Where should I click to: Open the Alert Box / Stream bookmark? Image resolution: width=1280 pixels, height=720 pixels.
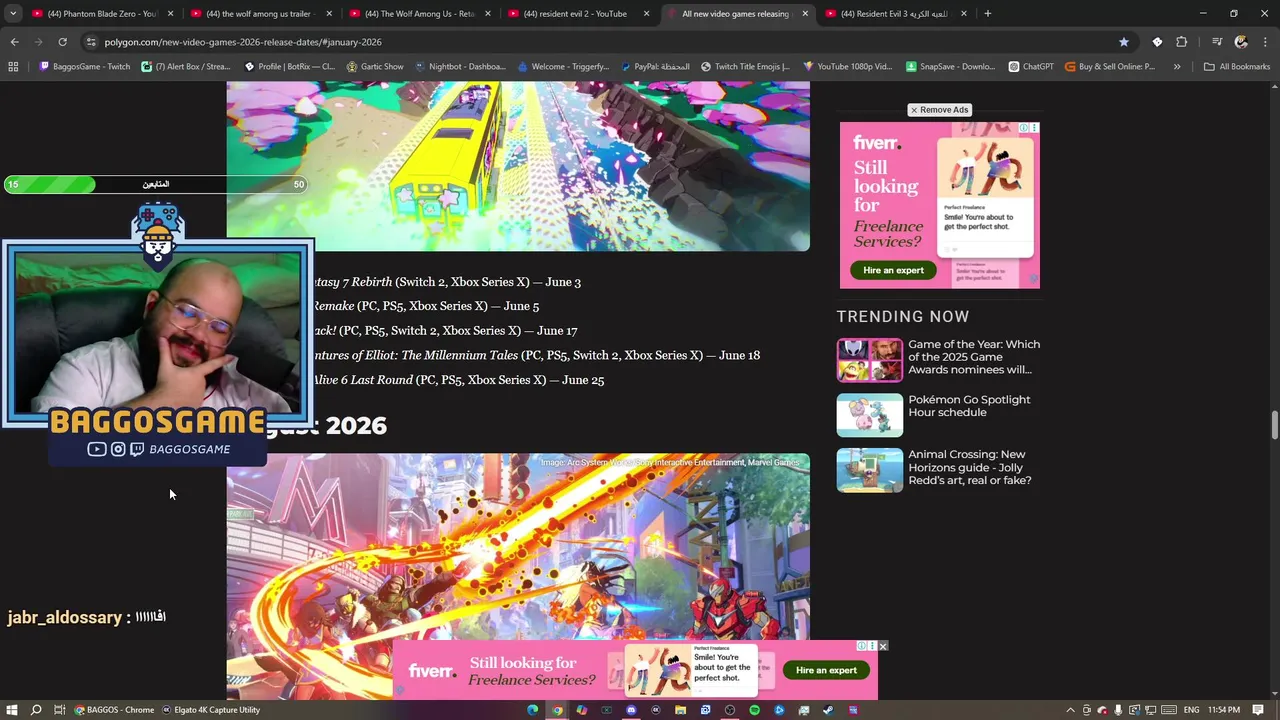[186, 67]
